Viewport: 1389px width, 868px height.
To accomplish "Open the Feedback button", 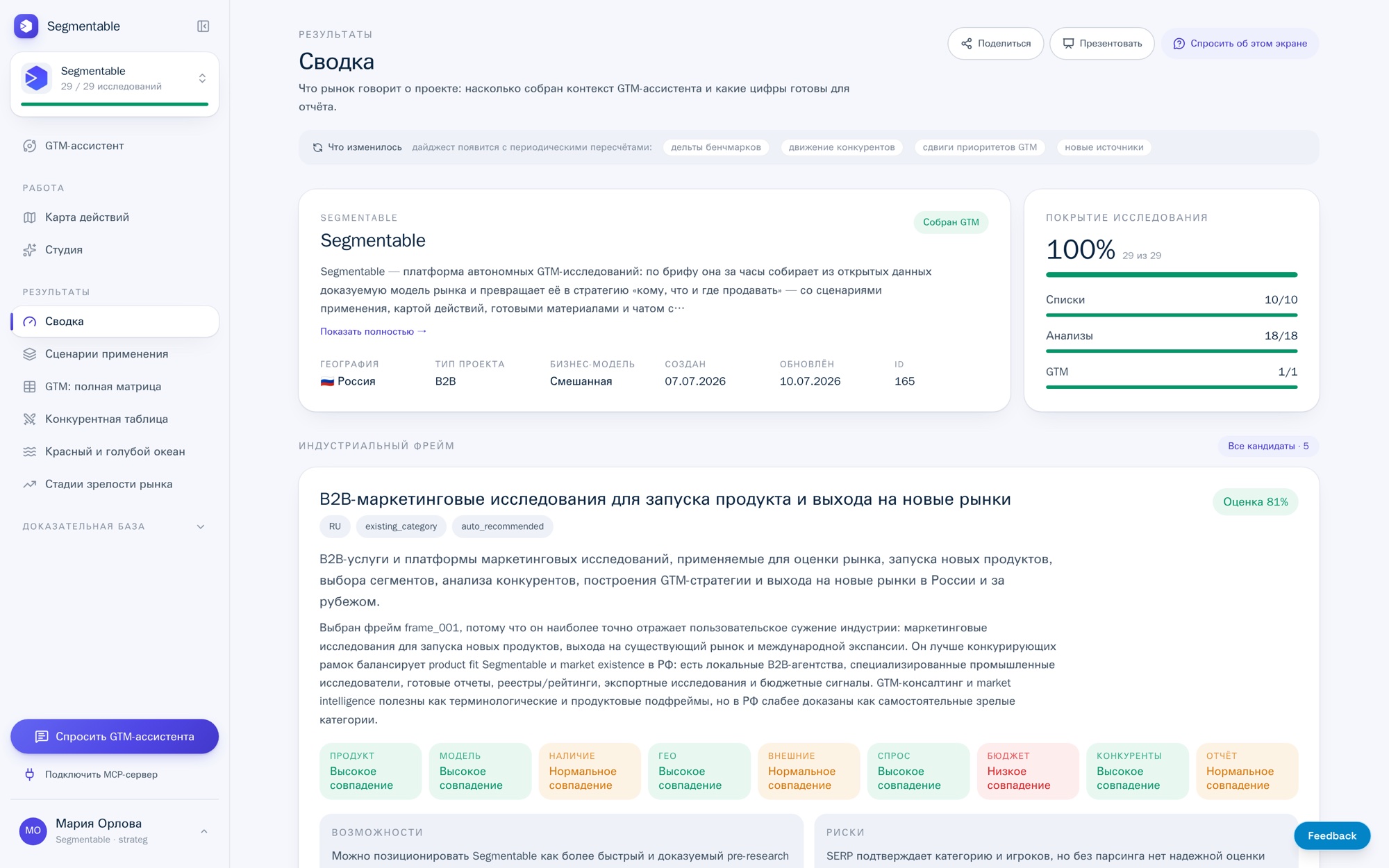I will tap(1331, 836).
